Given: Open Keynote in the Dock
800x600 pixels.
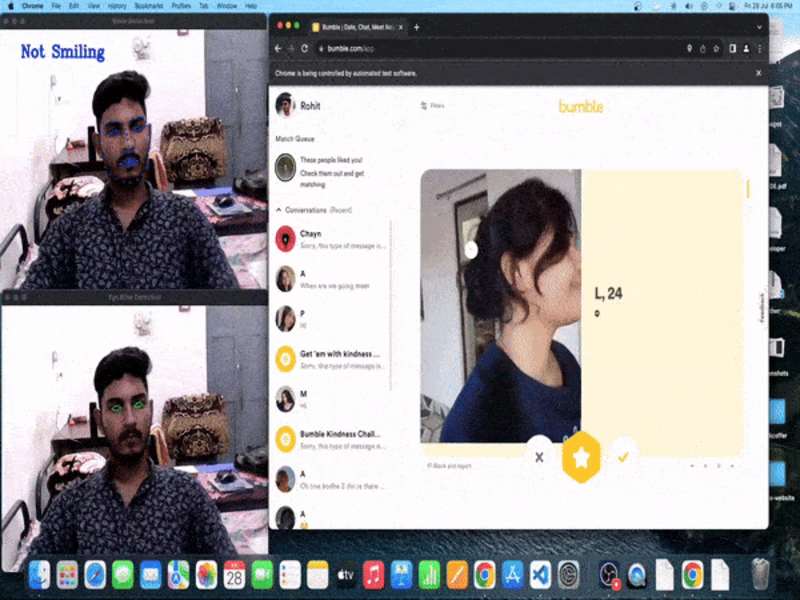Looking at the screenshot, I should click(x=402, y=574).
